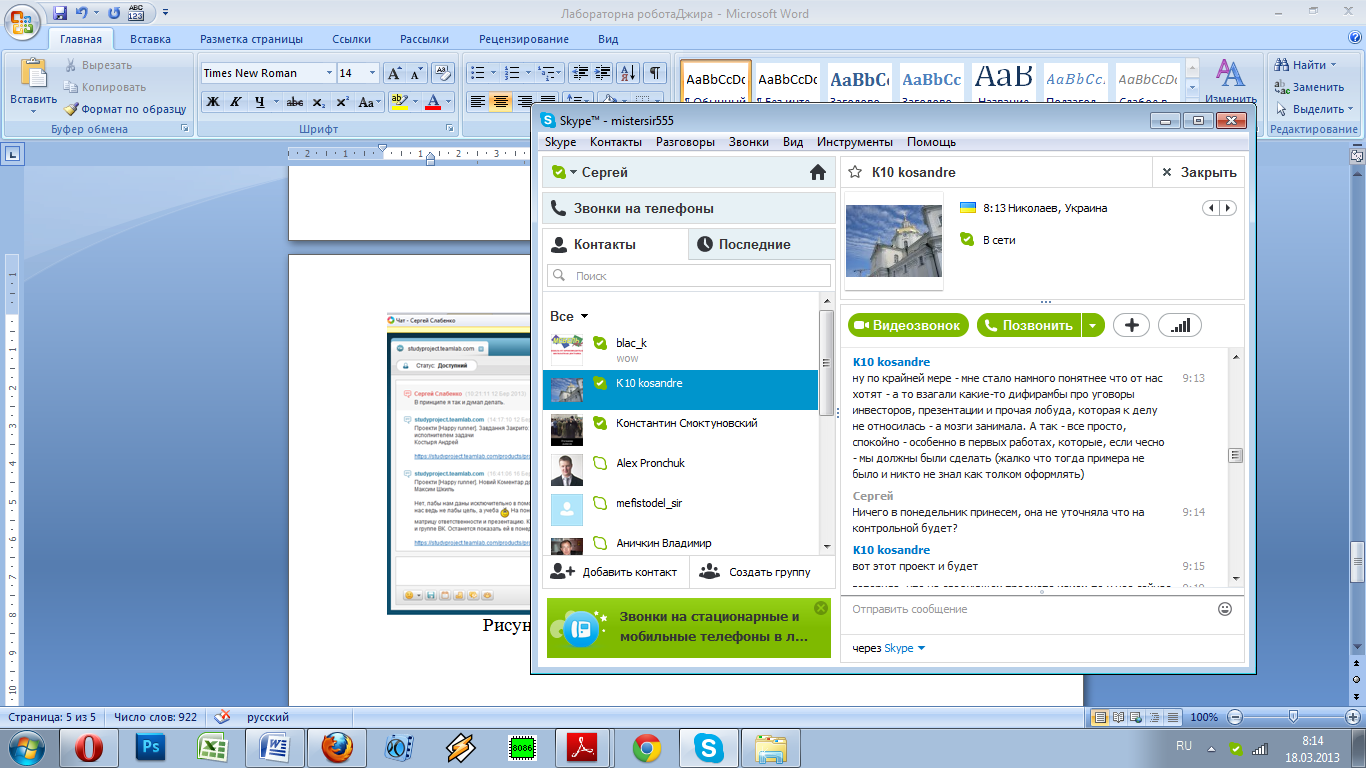1366x768 pixels.
Task: Click the clear formatting icon in Word
Action: [442, 73]
